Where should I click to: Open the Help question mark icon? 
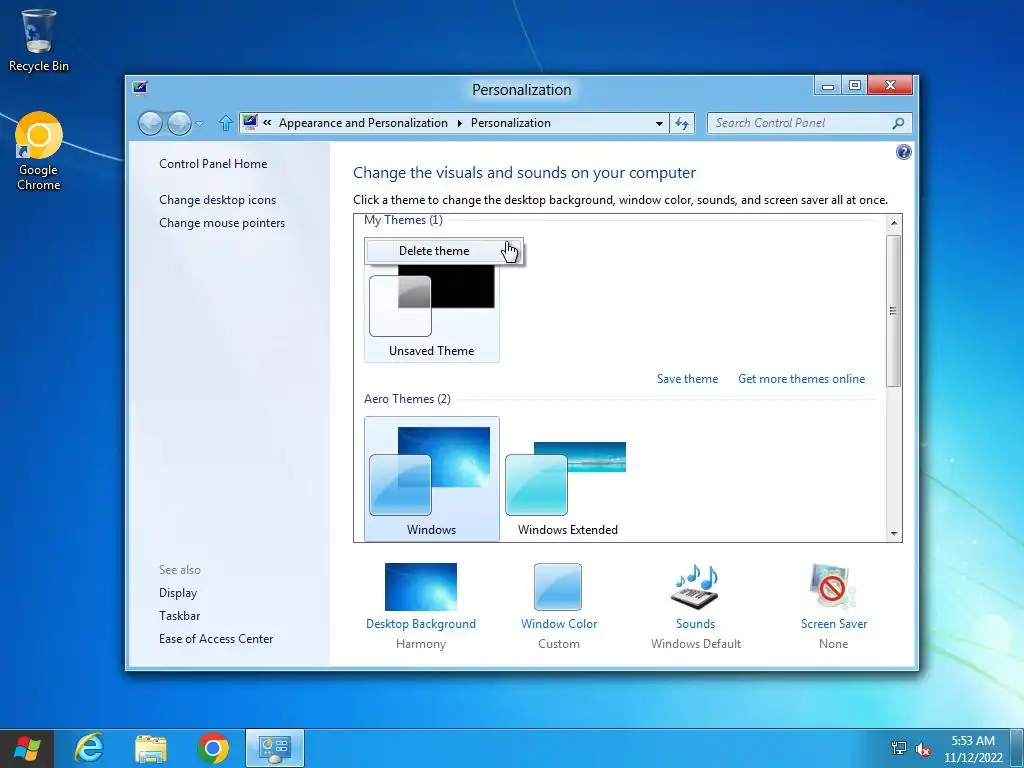point(903,152)
